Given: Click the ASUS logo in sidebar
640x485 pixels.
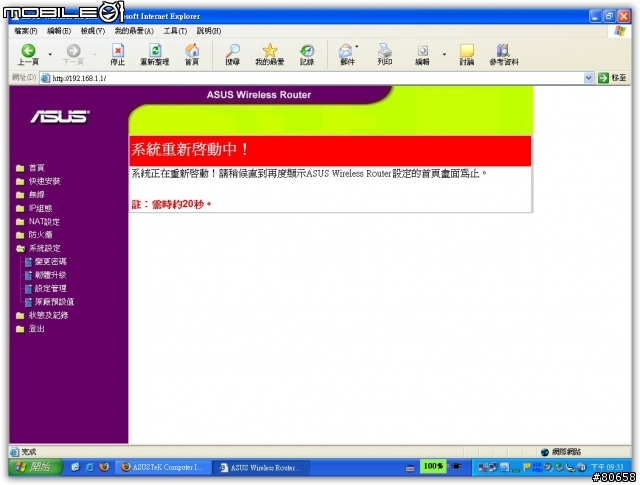Looking at the screenshot, I should (x=60, y=117).
